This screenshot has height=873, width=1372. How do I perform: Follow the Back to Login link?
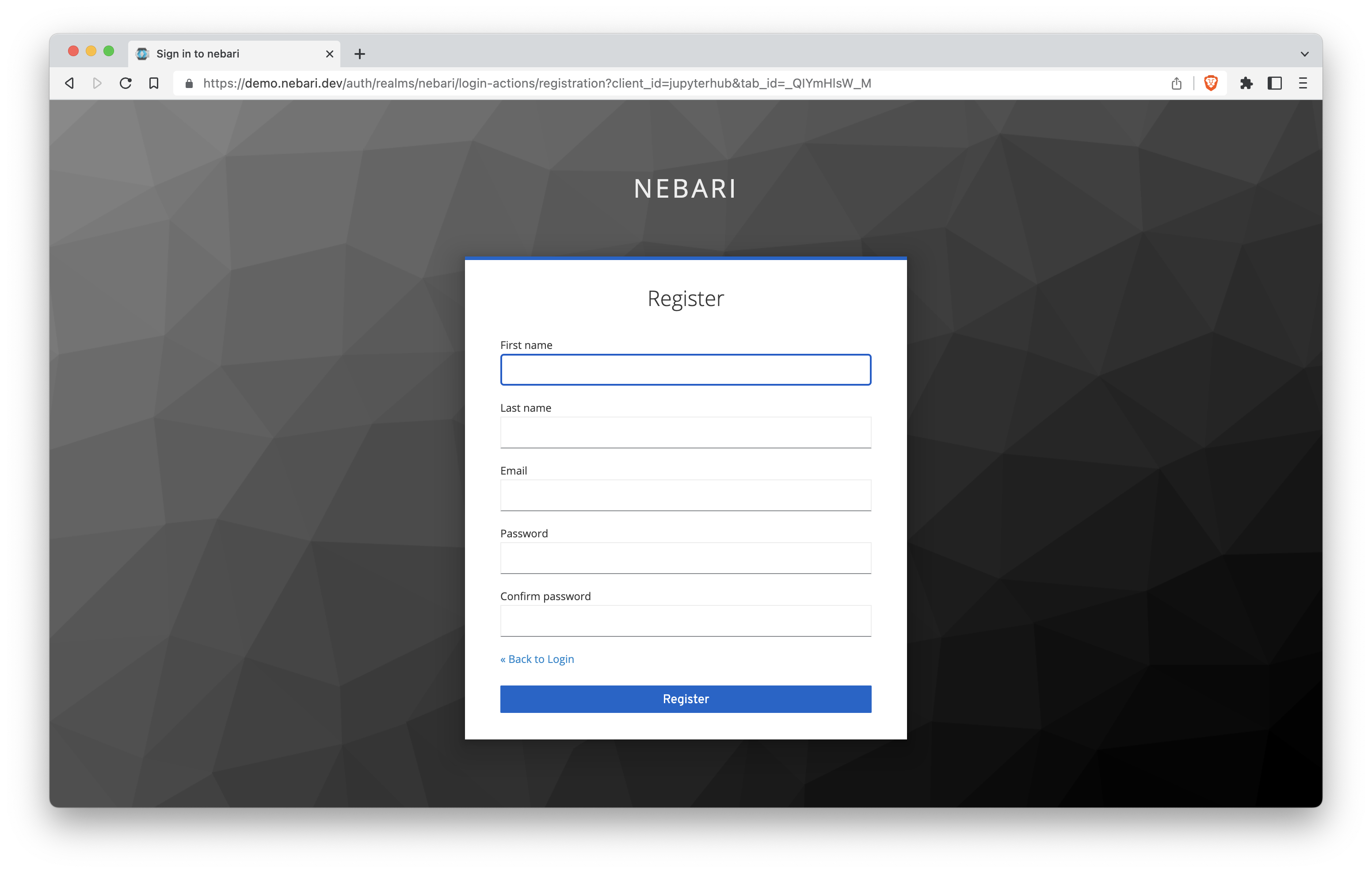pyautogui.click(x=537, y=659)
